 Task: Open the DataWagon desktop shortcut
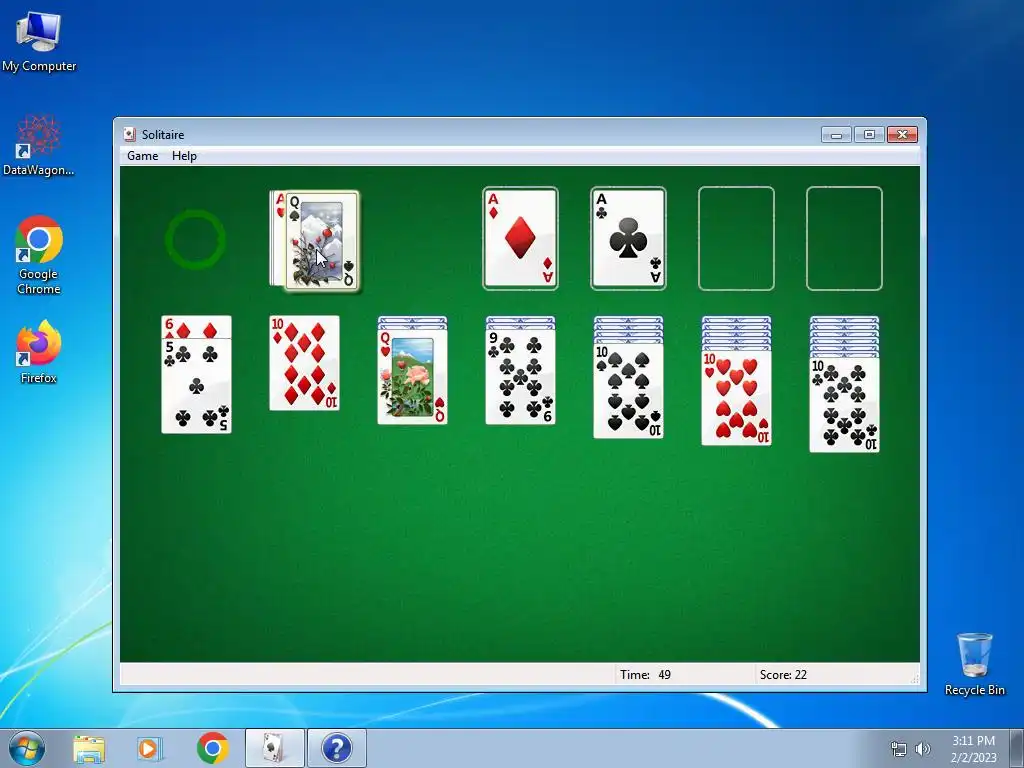click(x=39, y=146)
